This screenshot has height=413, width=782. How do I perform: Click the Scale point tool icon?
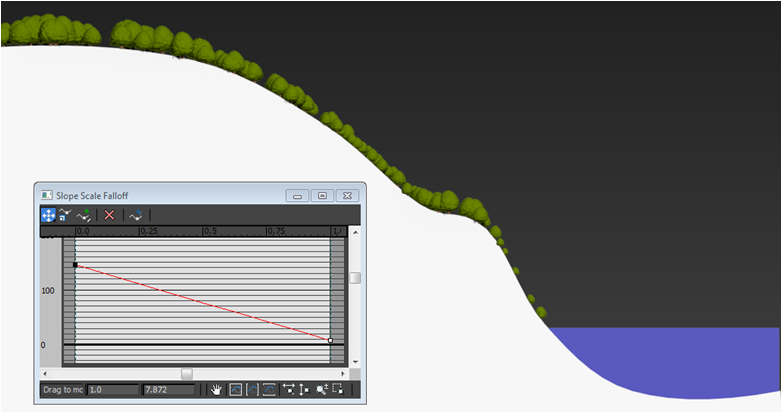pyautogui.click(x=65, y=215)
